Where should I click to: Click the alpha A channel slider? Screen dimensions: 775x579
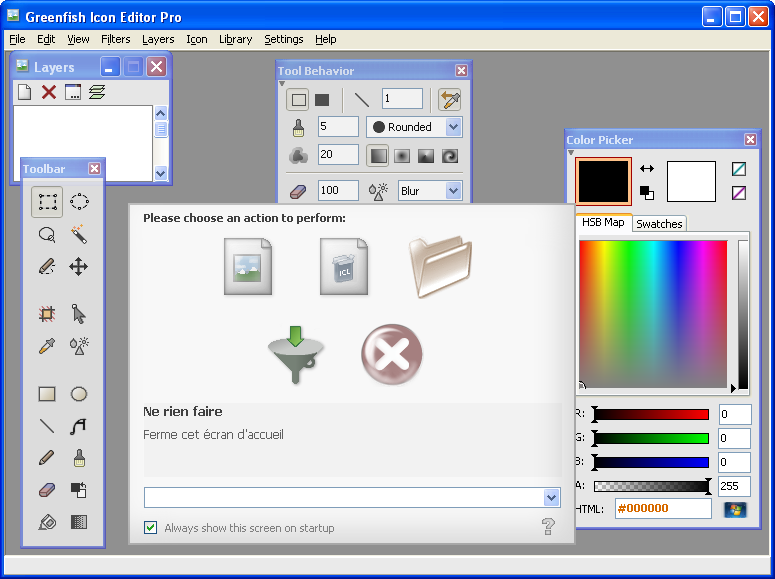click(x=652, y=486)
